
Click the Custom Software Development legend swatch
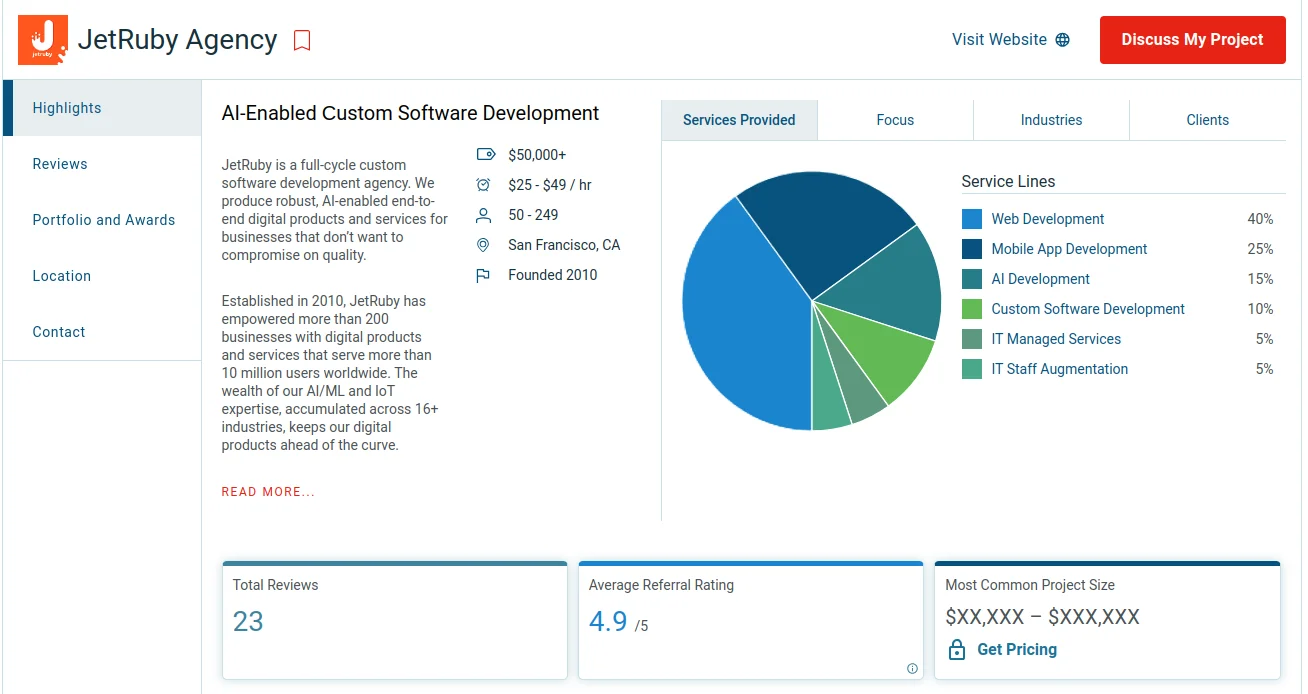pos(972,309)
